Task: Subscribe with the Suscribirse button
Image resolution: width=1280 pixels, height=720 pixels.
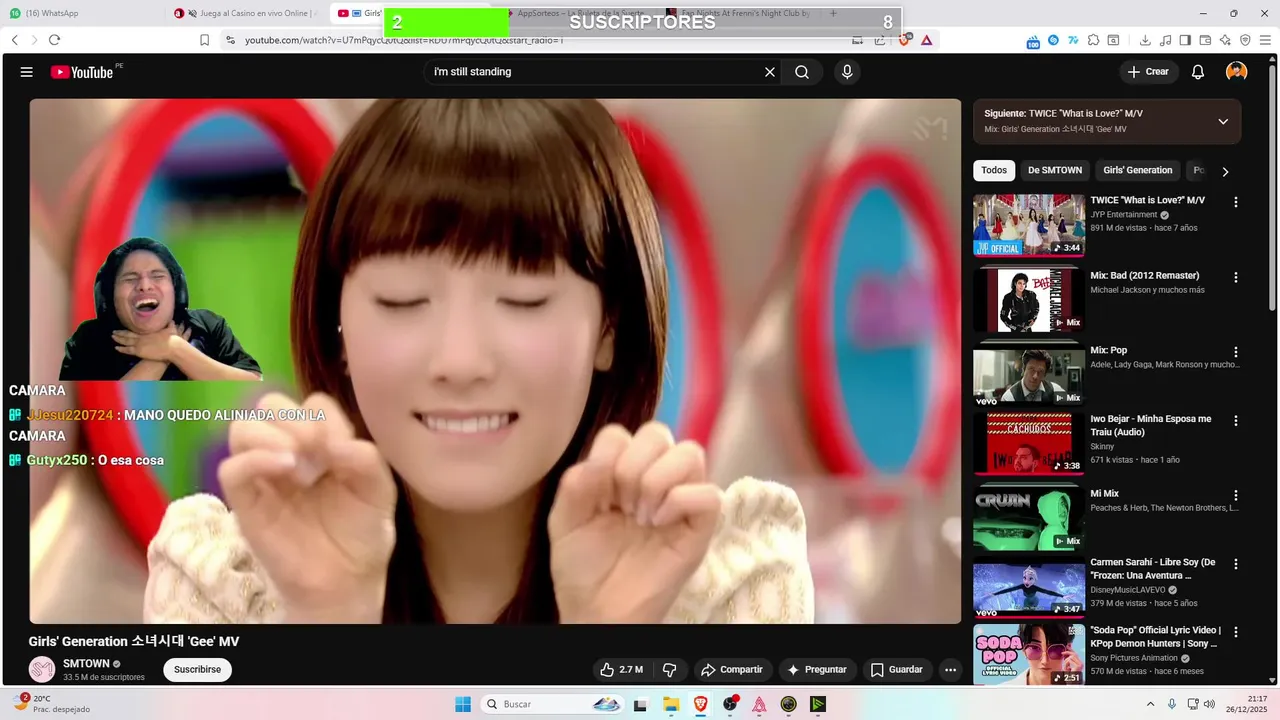Action: point(197,670)
